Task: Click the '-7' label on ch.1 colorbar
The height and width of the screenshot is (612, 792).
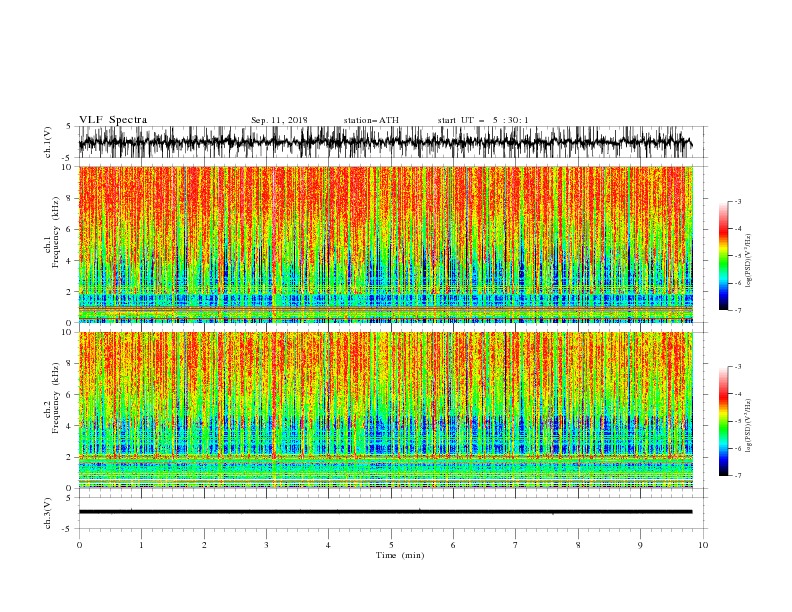Action: pyautogui.click(x=738, y=310)
